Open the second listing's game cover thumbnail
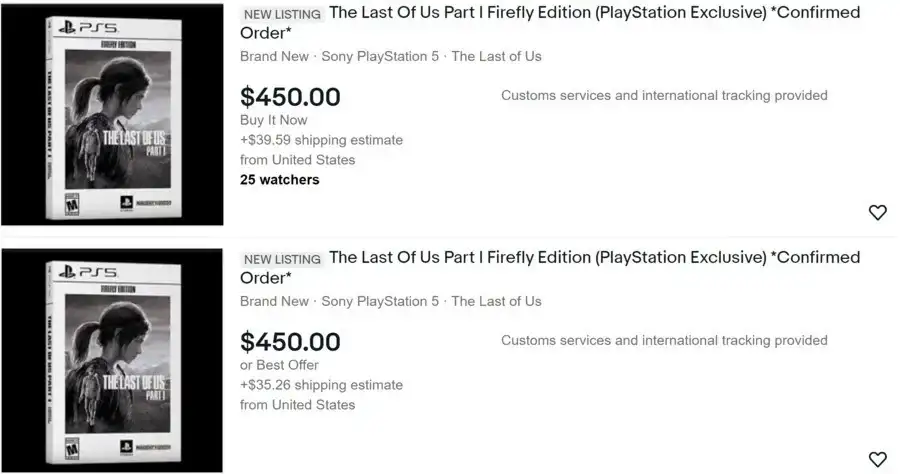The image size is (900, 474). tap(112, 360)
